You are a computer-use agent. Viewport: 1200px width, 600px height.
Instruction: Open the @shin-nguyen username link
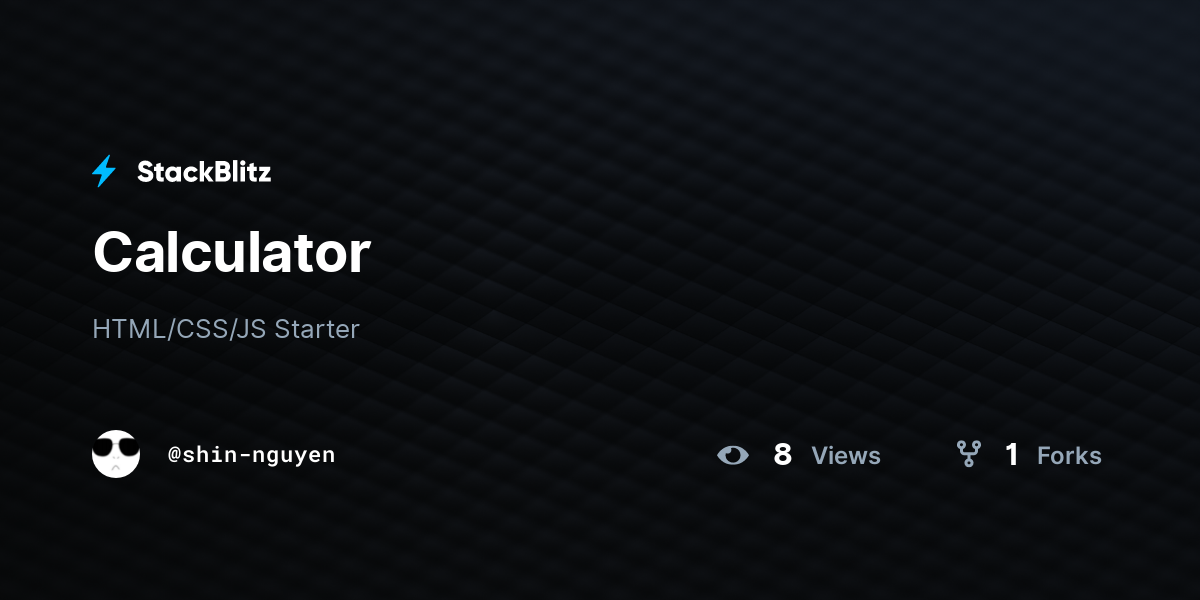[252, 455]
